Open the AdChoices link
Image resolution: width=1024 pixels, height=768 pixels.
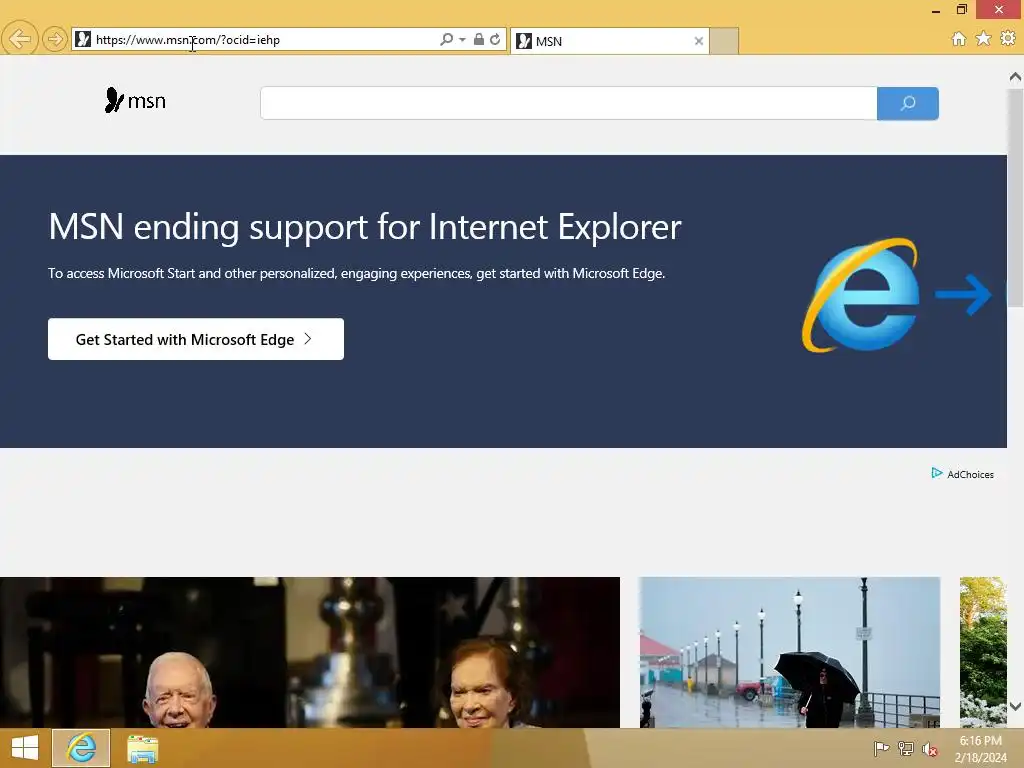point(963,474)
